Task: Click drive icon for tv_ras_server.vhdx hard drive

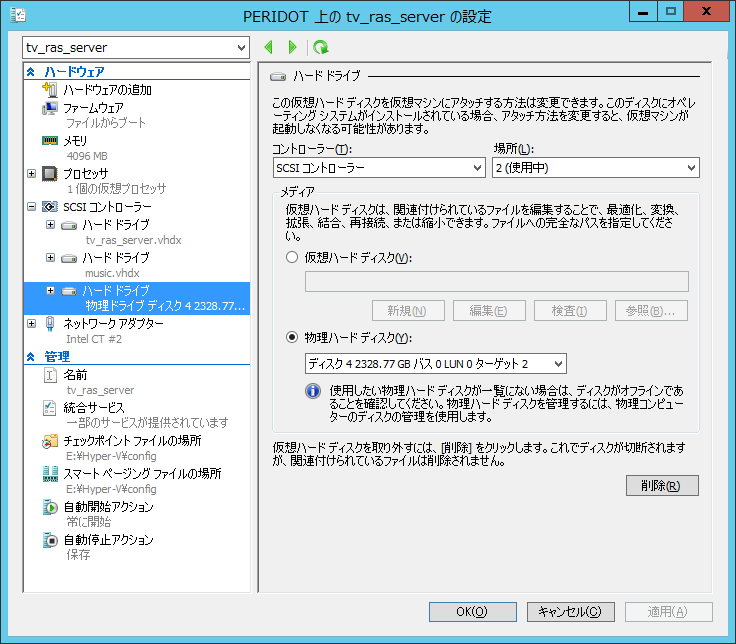Action: [69, 226]
